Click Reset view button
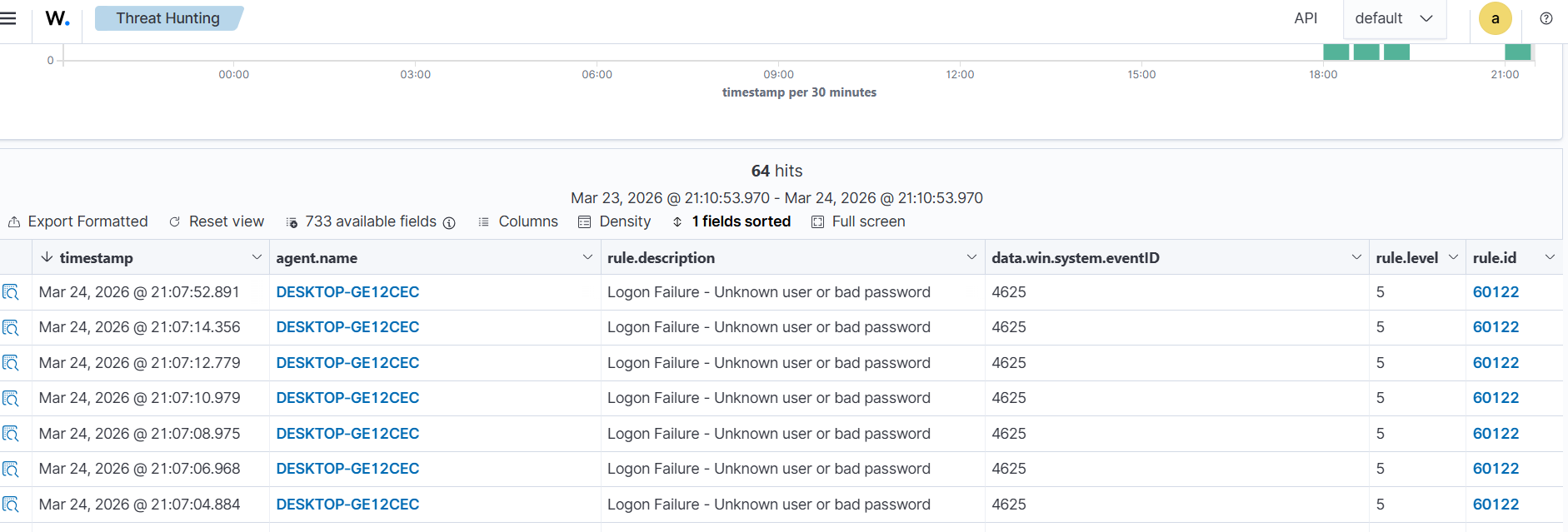 (x=217, y=221)
